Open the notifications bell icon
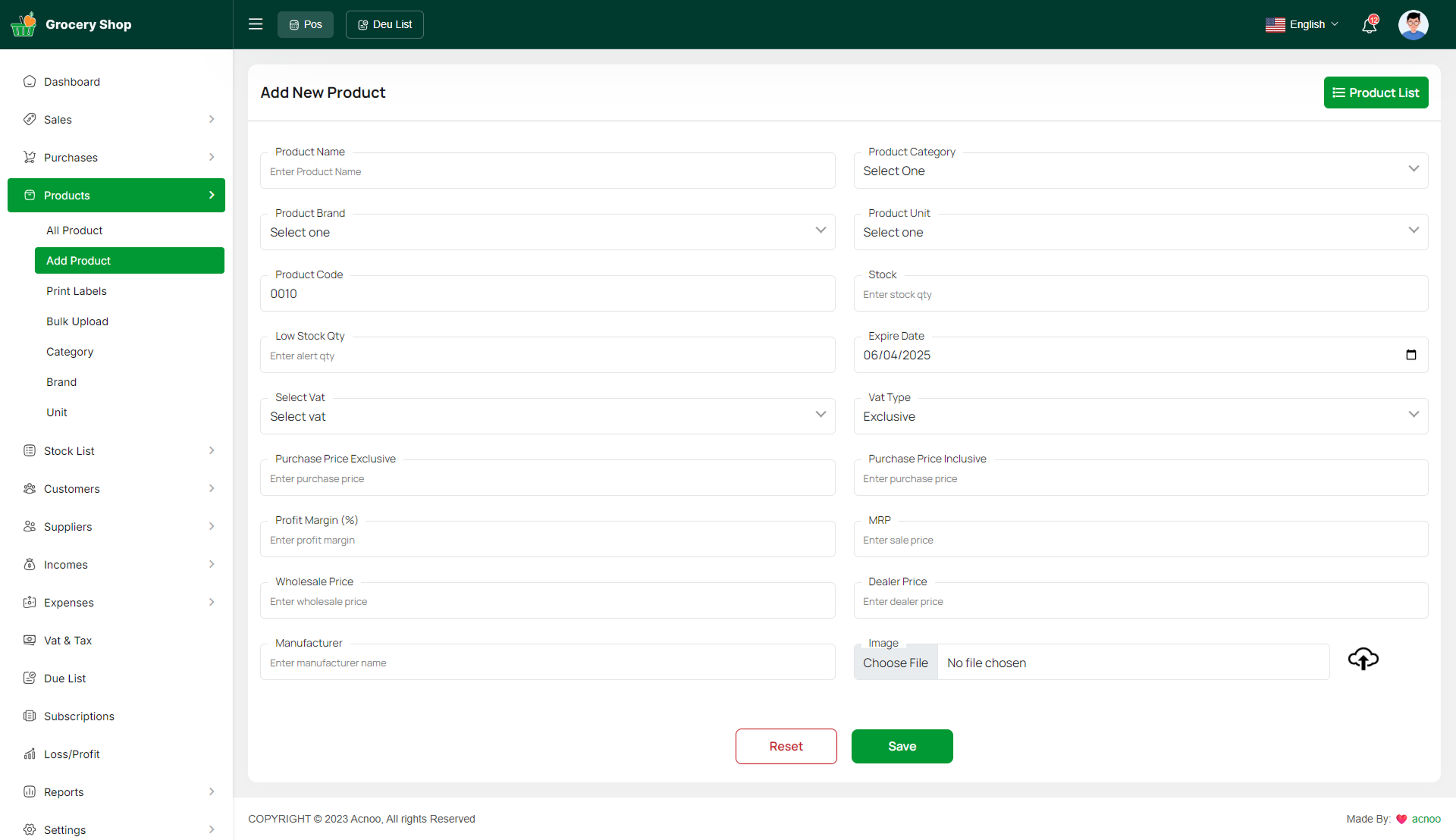 [1370, 24]
